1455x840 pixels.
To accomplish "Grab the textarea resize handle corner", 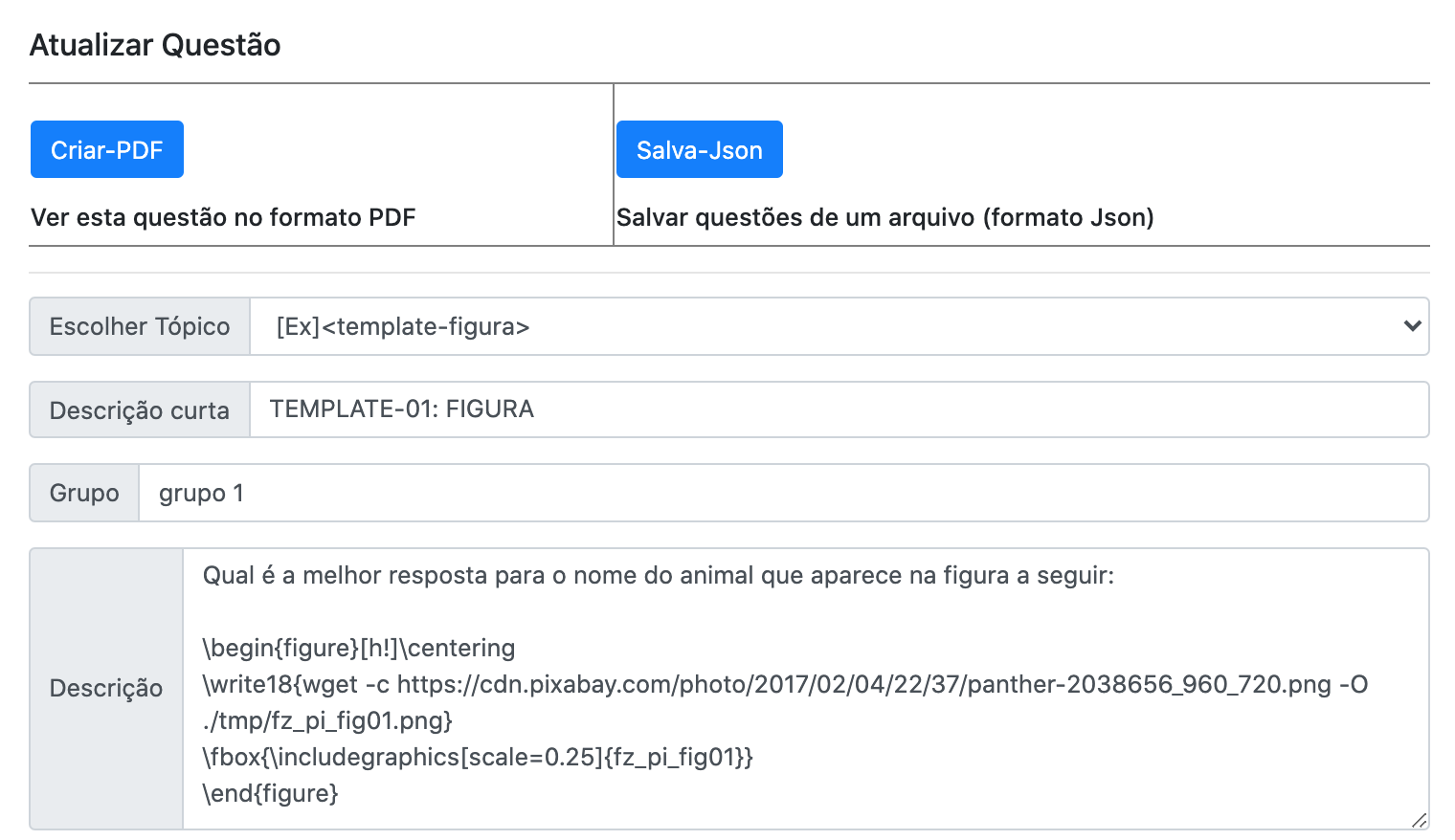I will tap(1419, 820).
